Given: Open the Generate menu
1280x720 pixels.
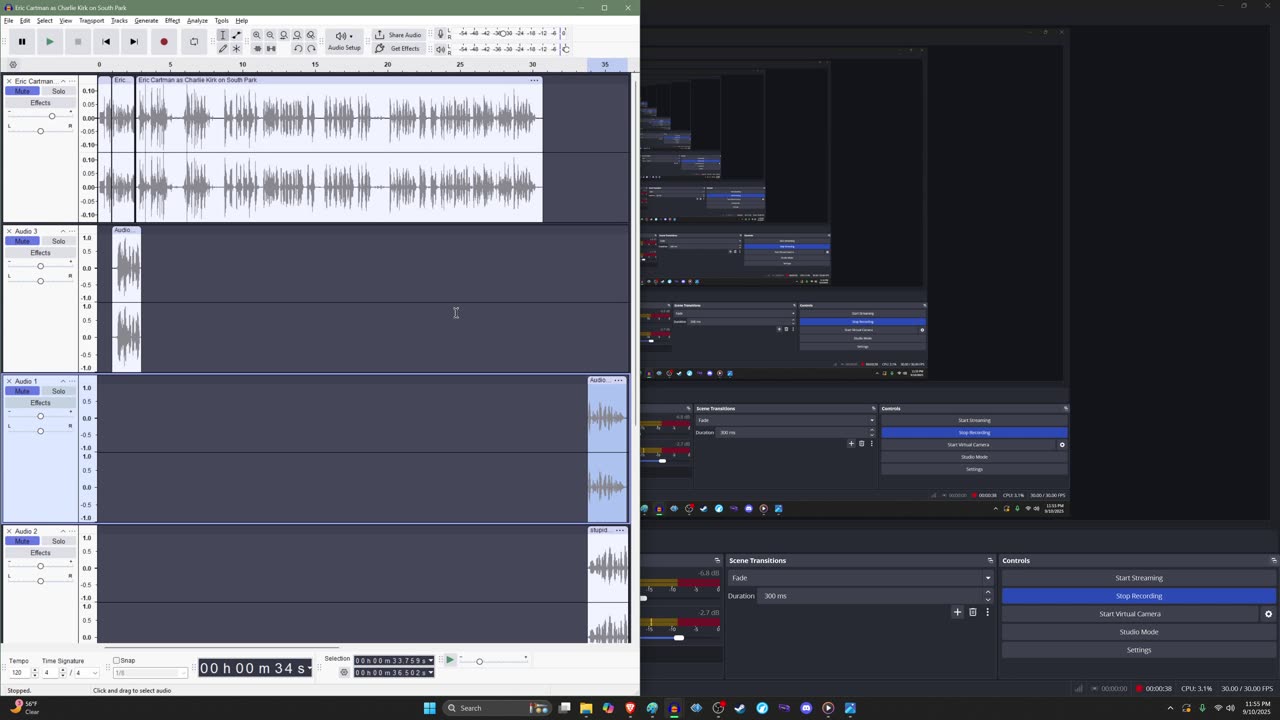Looking at the screenshot, I should click(146, 21).
